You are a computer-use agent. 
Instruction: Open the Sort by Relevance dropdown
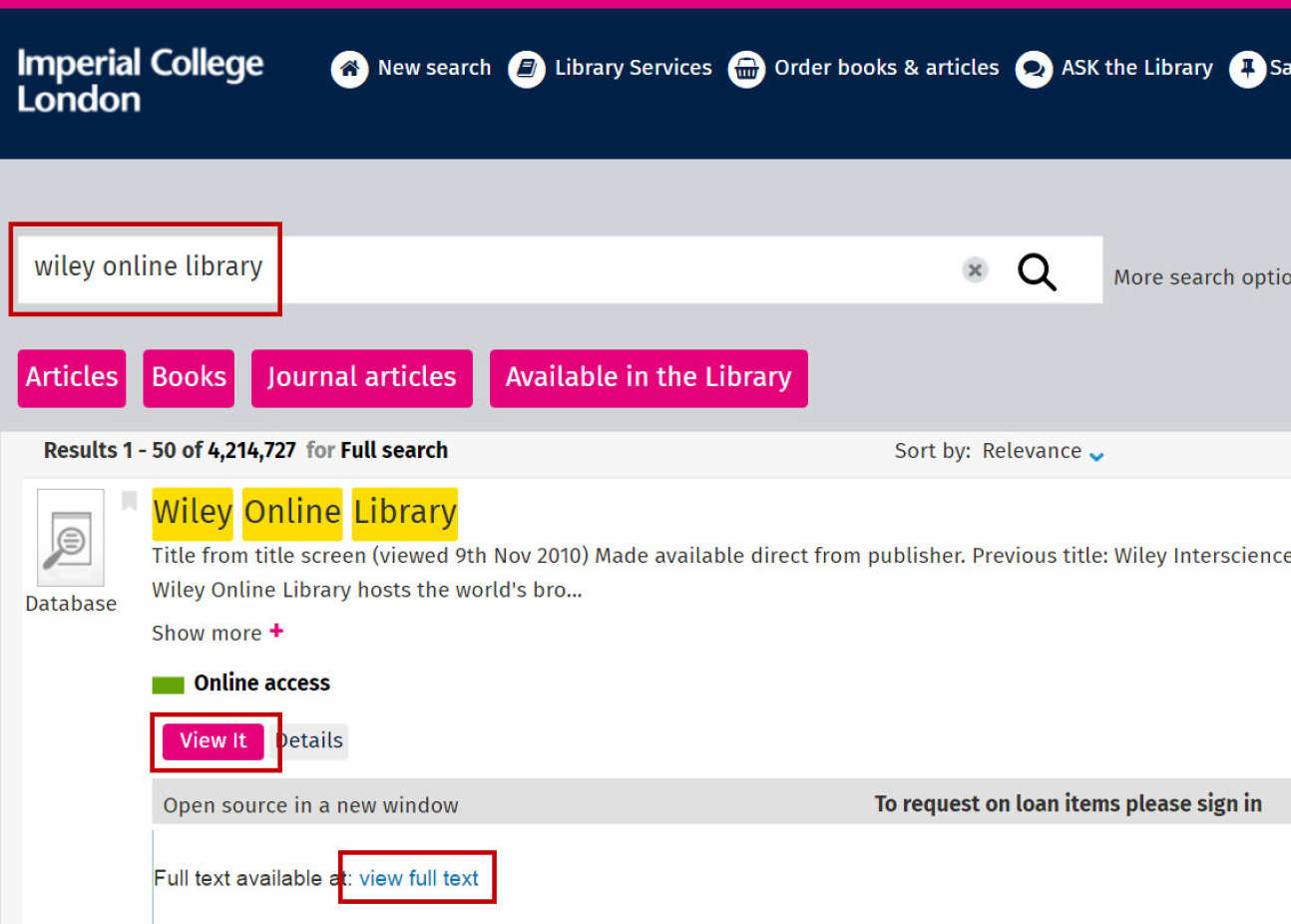coord(1033,450)
